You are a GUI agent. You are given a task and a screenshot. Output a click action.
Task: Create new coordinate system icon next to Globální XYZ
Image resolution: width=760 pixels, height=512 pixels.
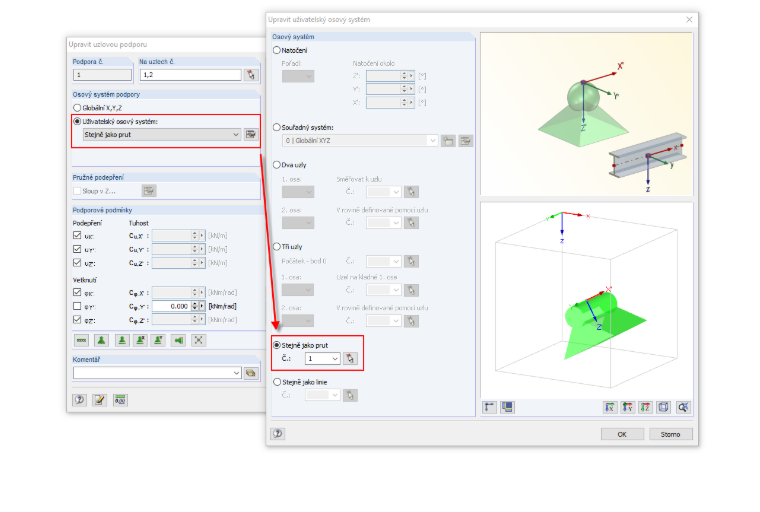coord(448,141)
